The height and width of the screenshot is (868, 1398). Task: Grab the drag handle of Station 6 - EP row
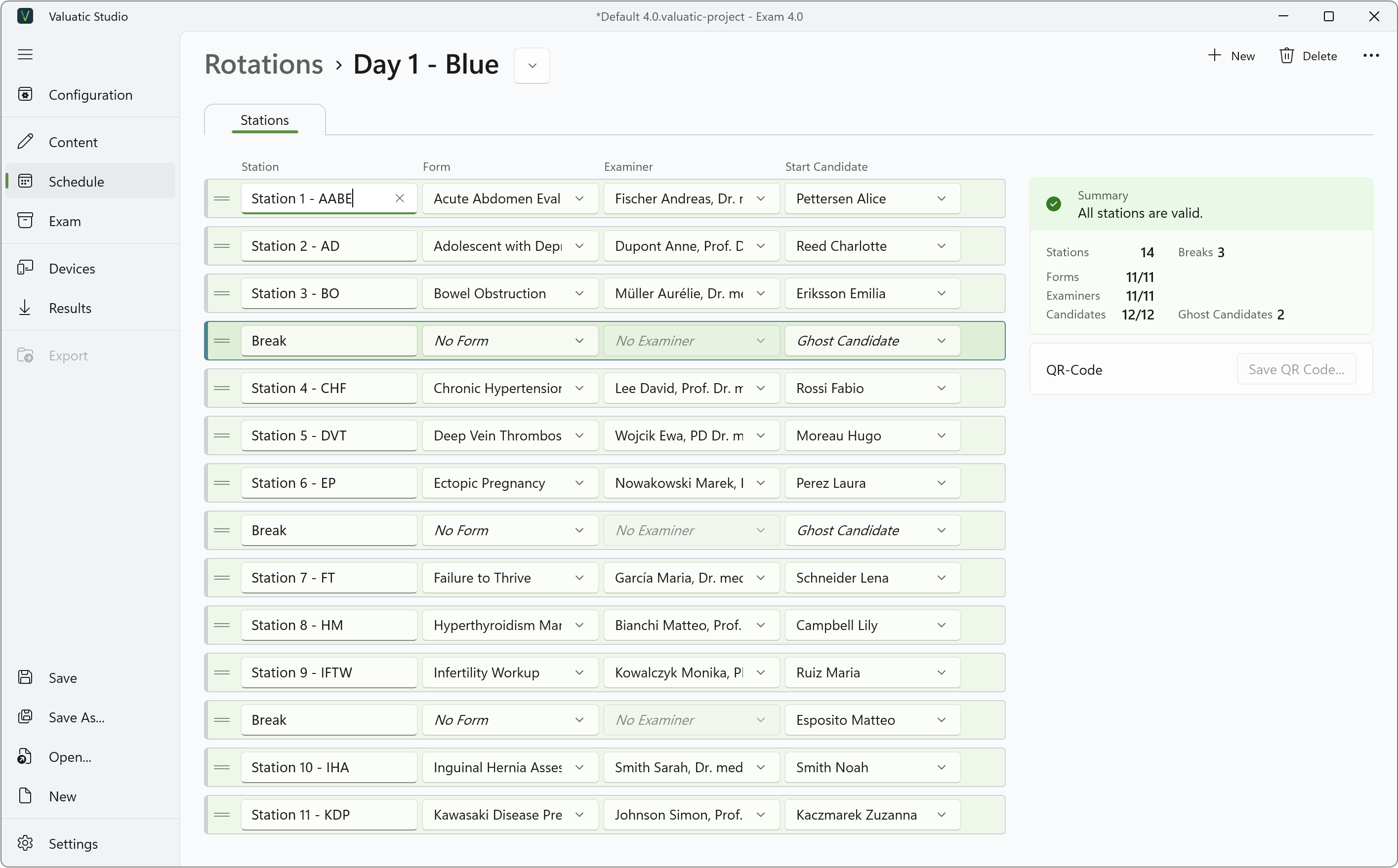(222, 483)
